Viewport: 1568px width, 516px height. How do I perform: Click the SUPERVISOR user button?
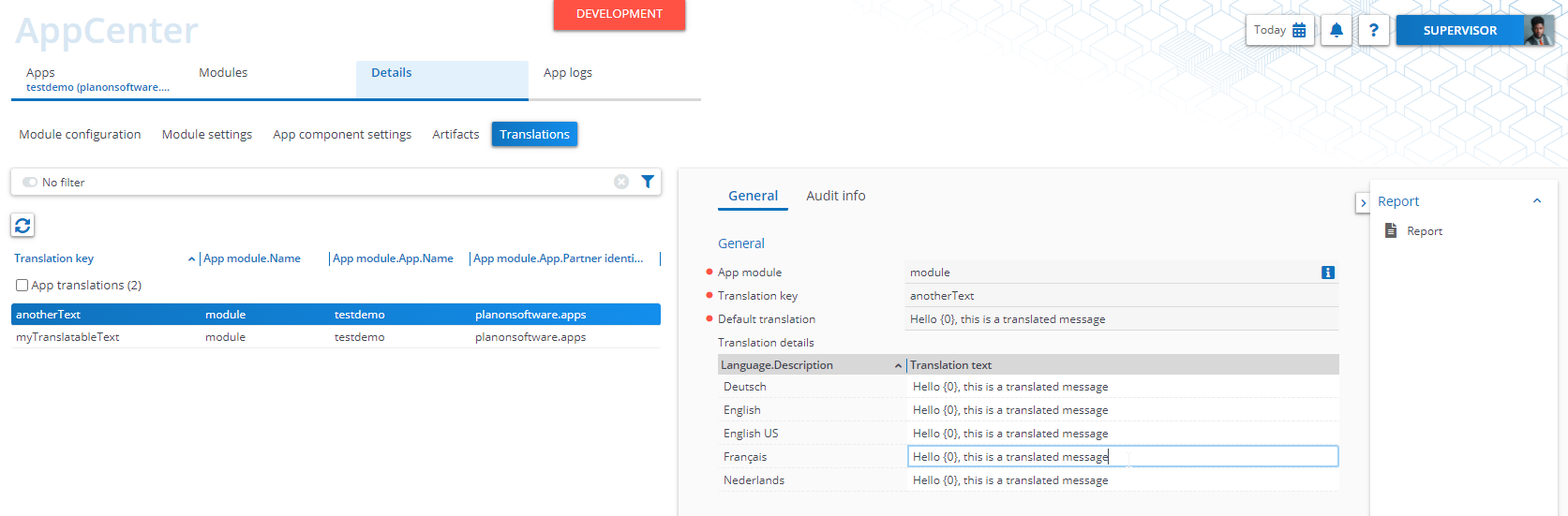[1459, 30]
